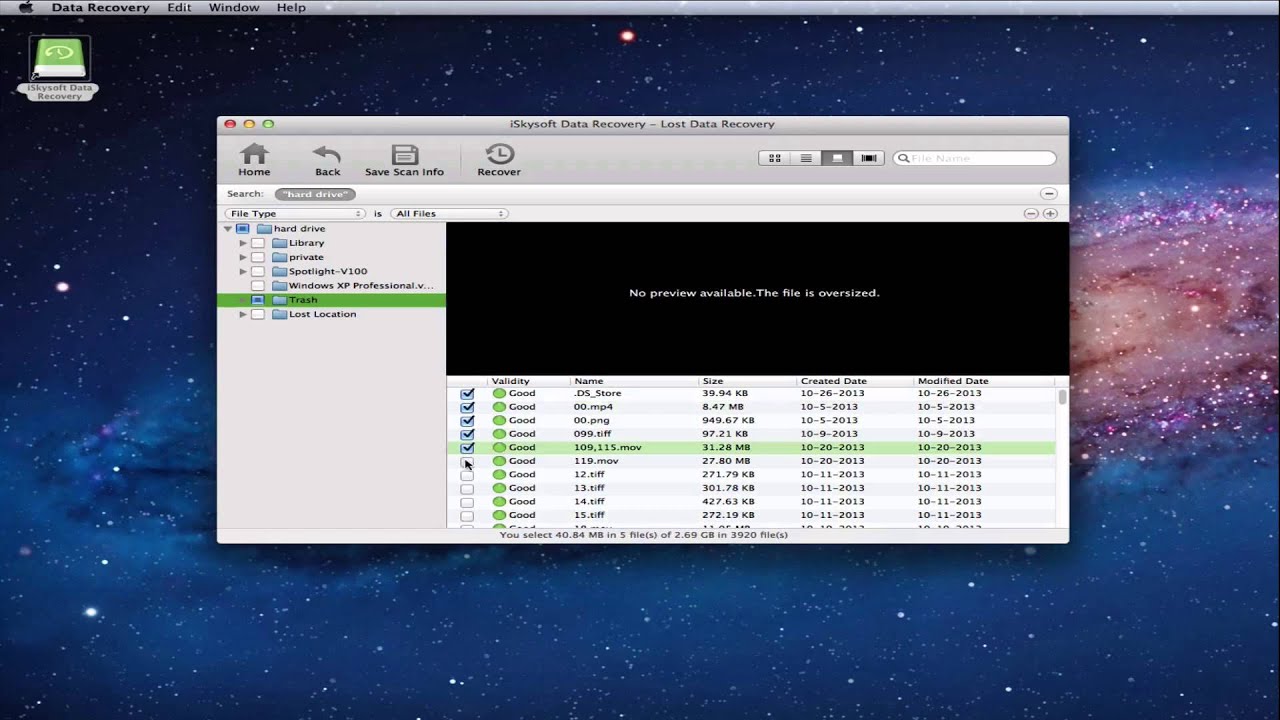Check the private folder checkbox

point(258,257)
